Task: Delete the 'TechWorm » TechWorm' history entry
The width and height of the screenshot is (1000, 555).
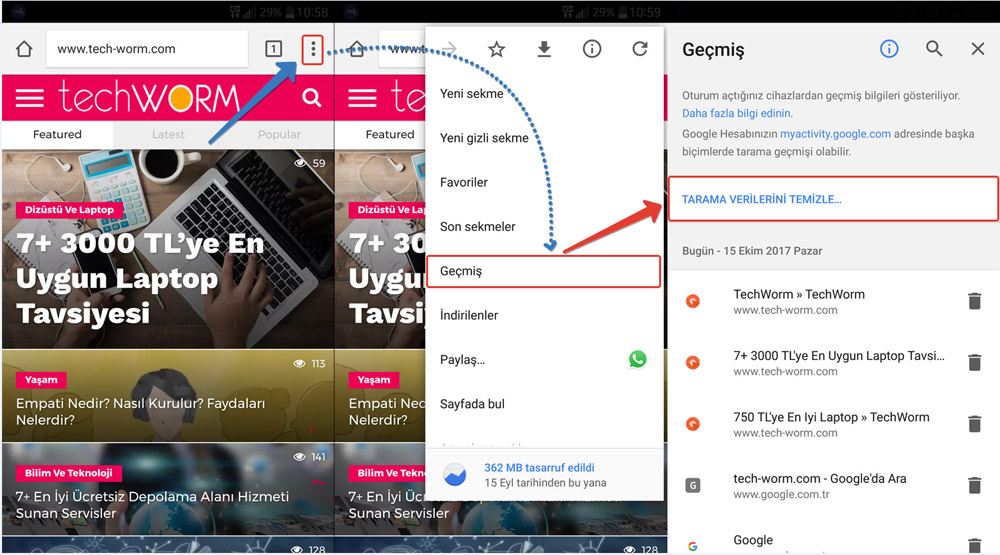Action: pos(974,301)
